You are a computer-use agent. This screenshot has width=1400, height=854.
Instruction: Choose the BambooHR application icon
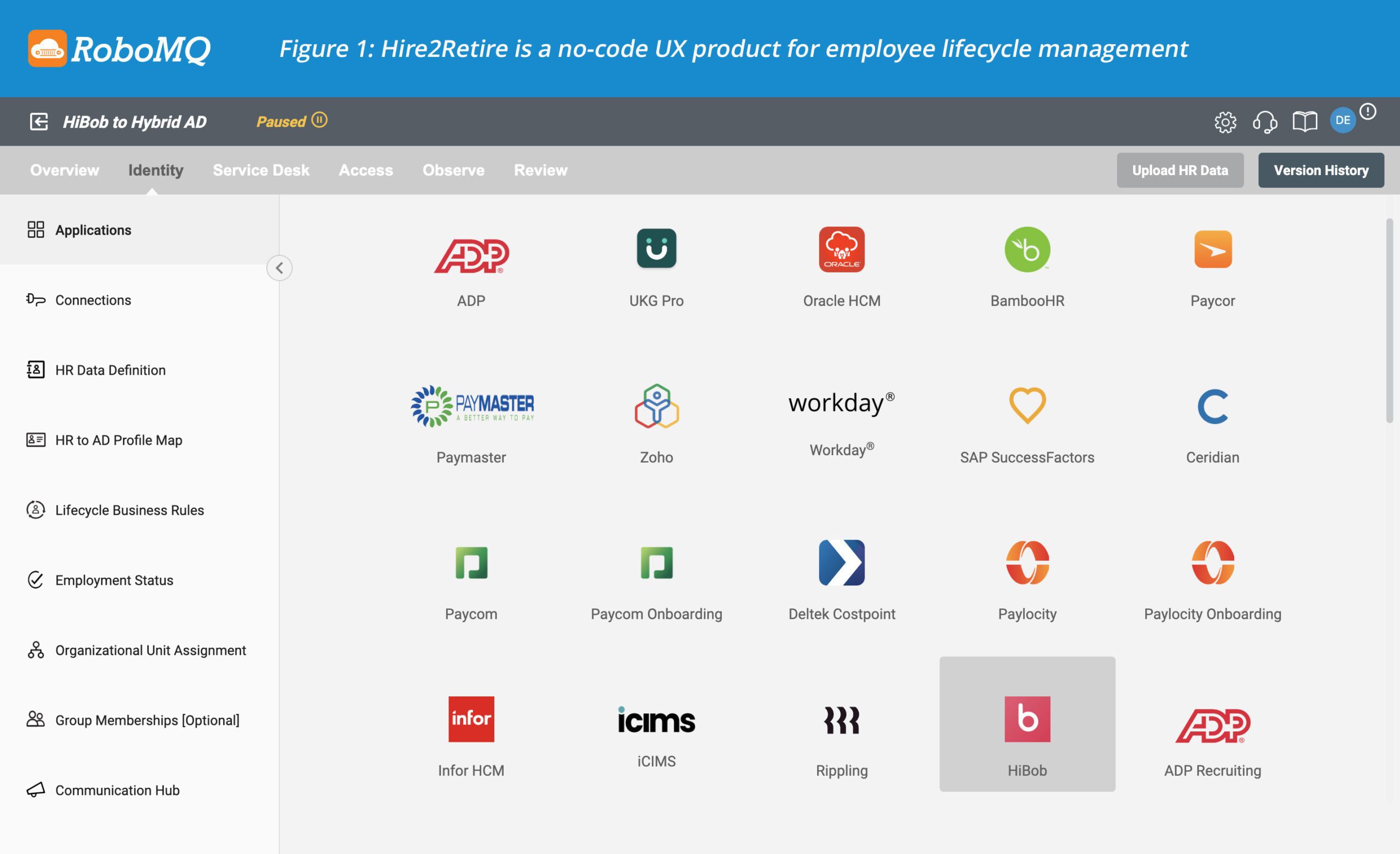pyautogui.click(x=1026, y=249)
